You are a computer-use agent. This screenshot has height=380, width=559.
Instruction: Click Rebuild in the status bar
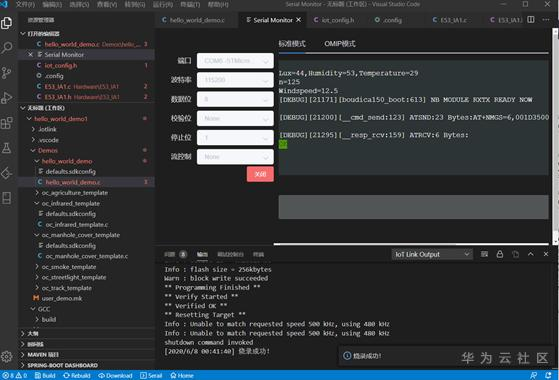(x=77, y=375)
